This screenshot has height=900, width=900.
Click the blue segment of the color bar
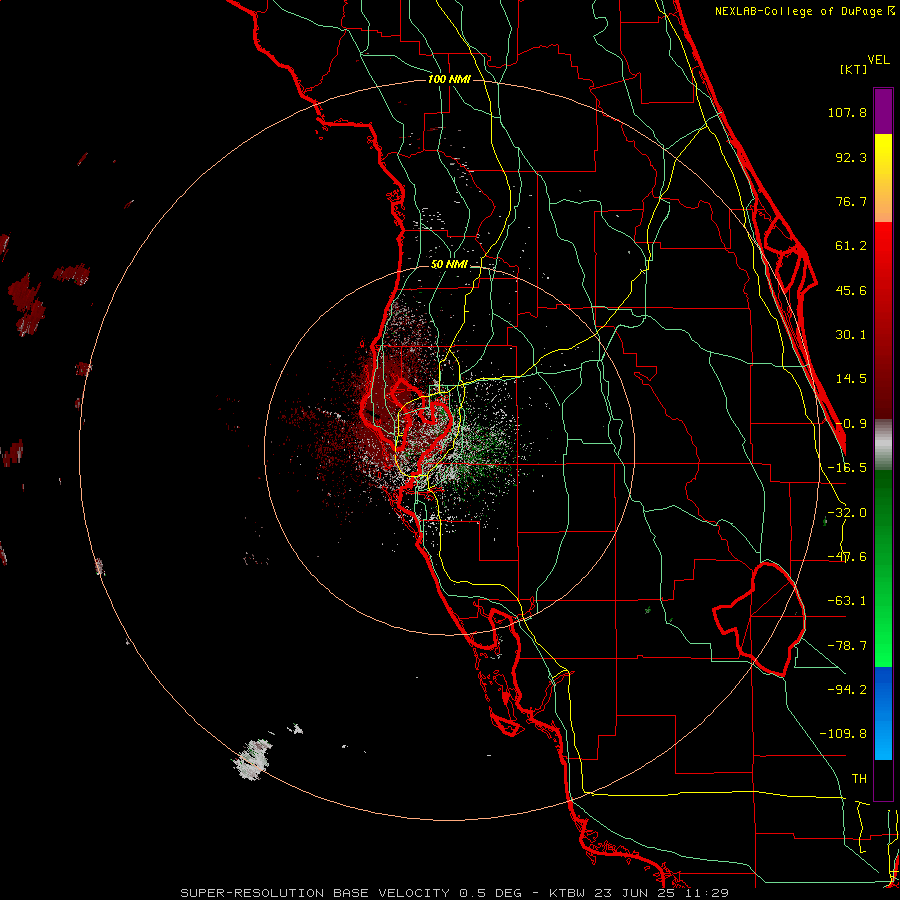[883, 713]
